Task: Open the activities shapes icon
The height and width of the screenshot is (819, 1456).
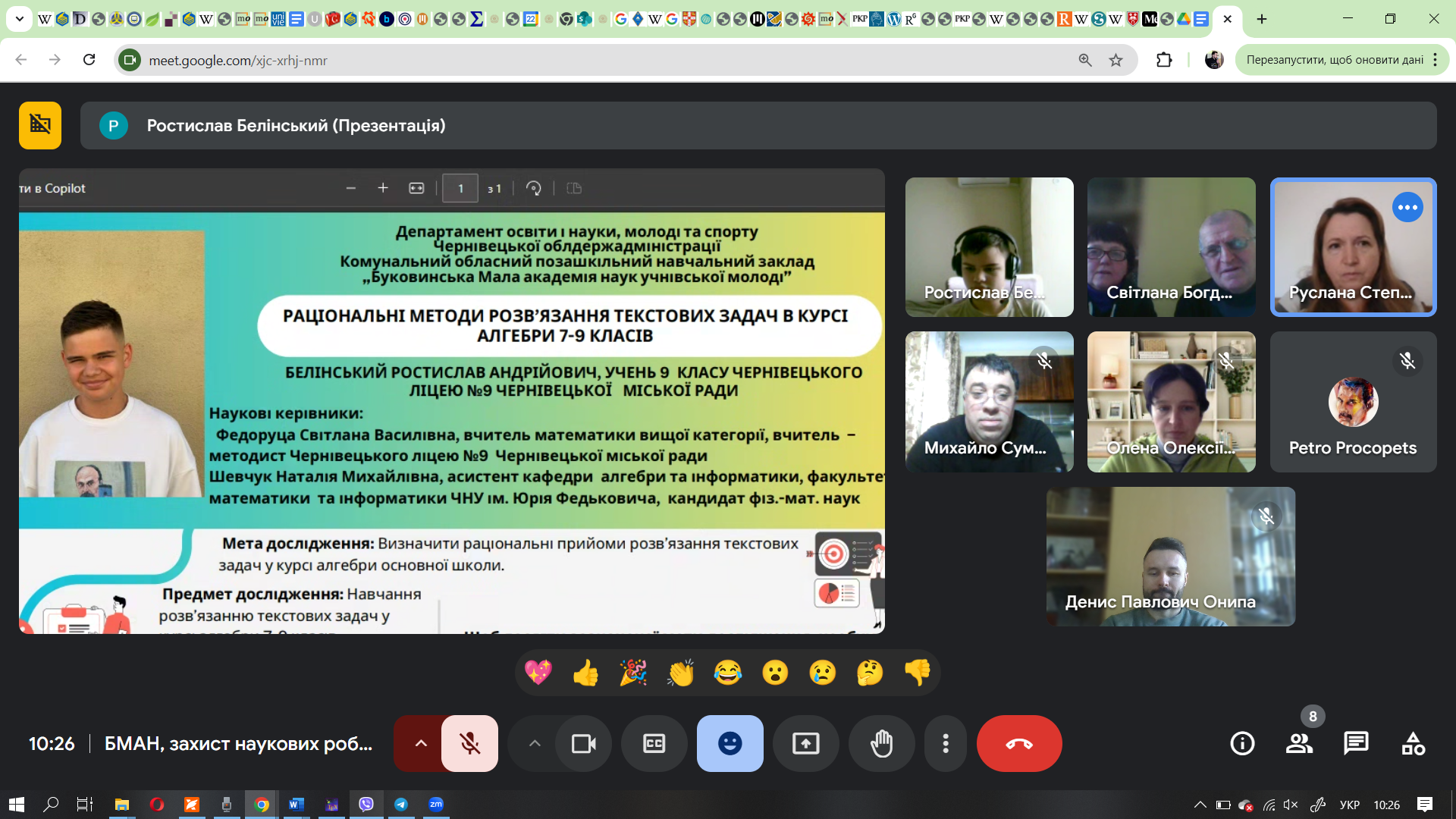Action: tap(1413, 743)
